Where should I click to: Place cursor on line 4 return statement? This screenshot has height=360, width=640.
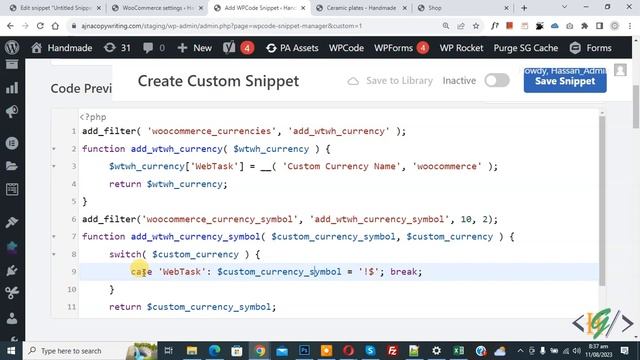tap(168, 184)
